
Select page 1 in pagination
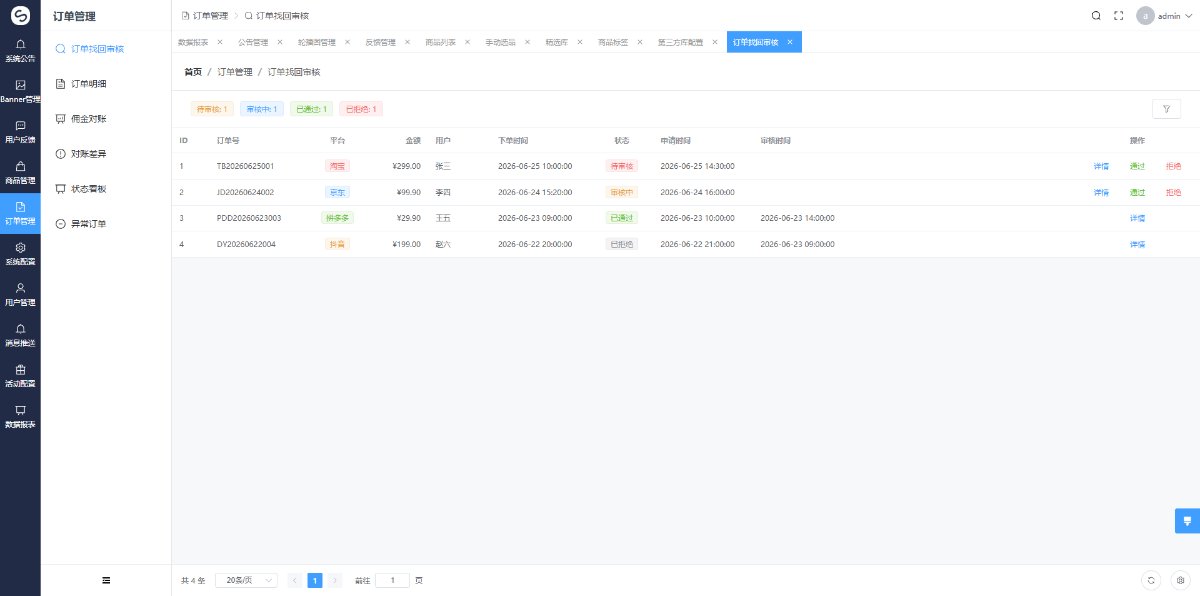point(315,580)
